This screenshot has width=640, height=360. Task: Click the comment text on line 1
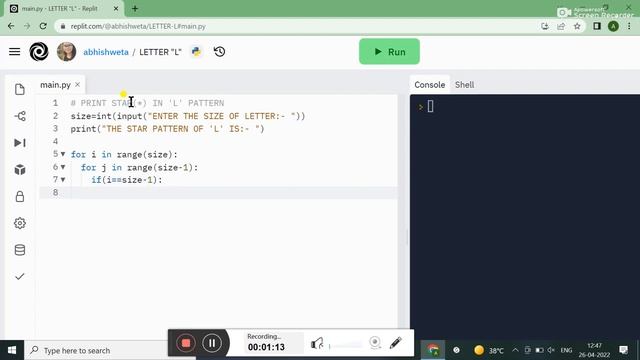point(147,103)
